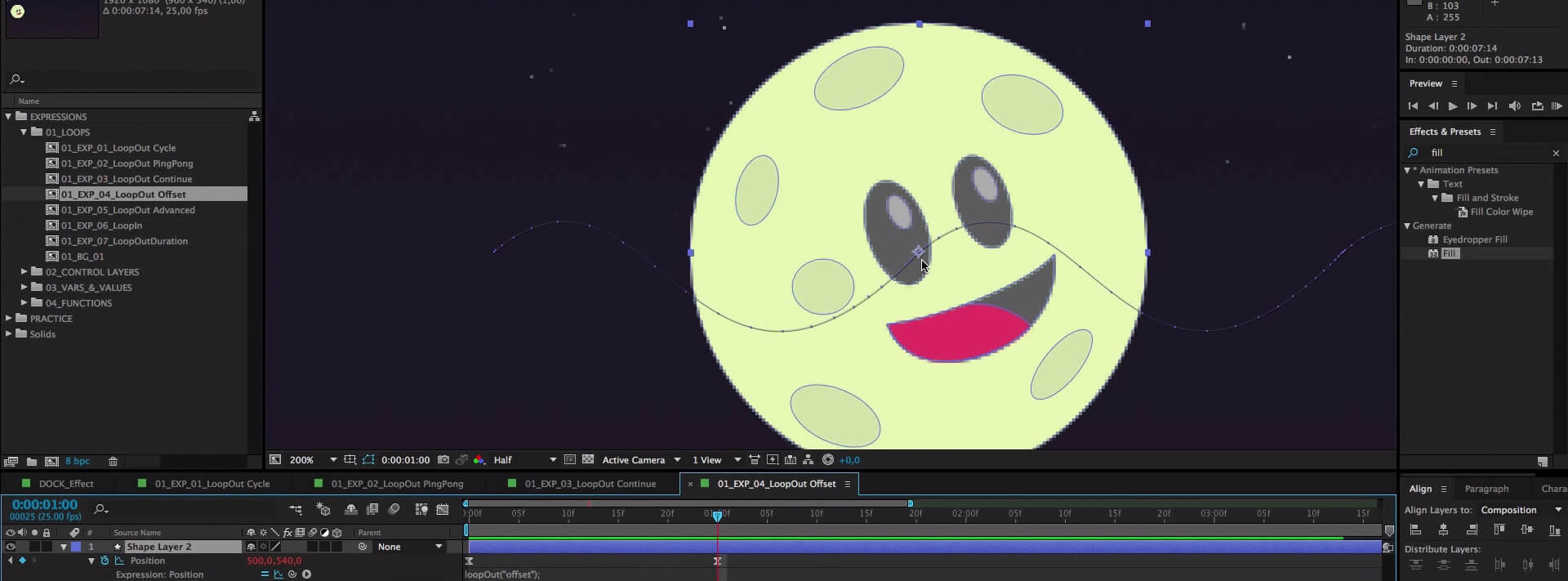Click the RAM preview icon in Preview panel
This screenshot has width=1568, height=581.
tap(1557, 106)
